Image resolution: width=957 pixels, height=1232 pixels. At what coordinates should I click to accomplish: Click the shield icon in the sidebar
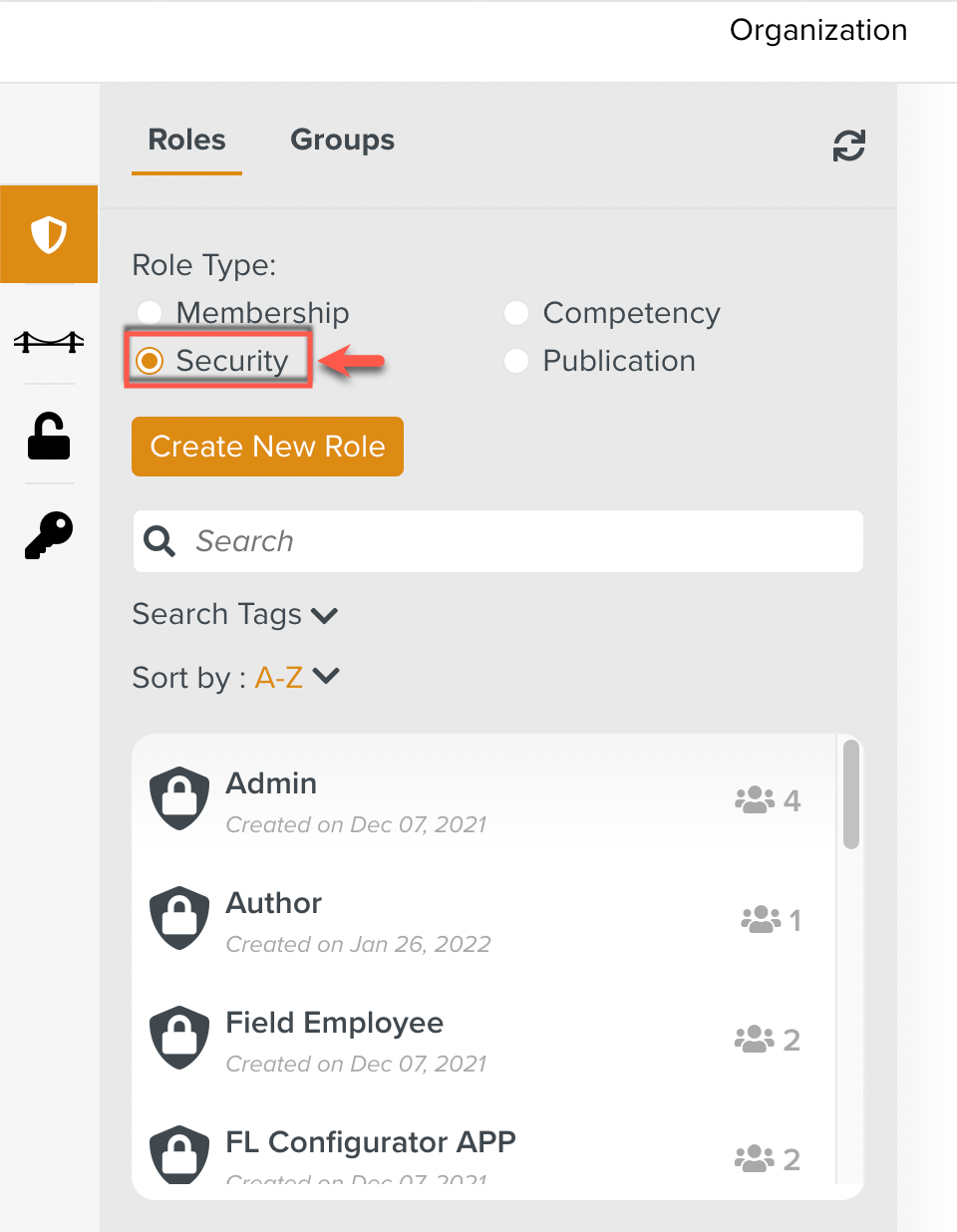tap(49, 235)
